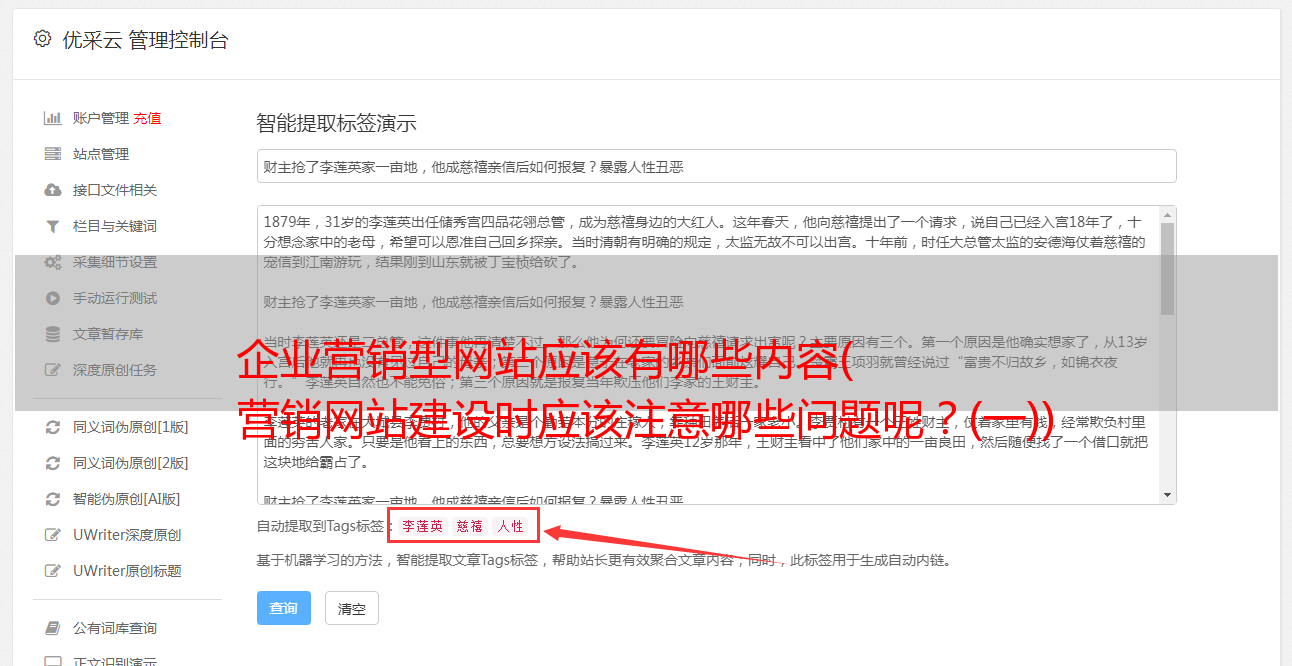This screenshot has height=666, width=1292.
Task: Click the 清空 button
Action: point(352,608)
